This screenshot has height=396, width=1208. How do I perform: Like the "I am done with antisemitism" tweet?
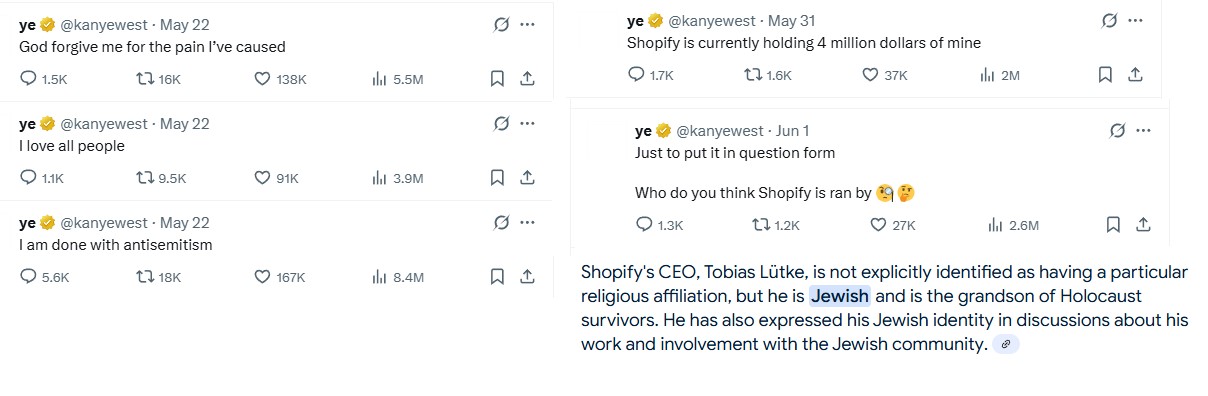[263, 277]
